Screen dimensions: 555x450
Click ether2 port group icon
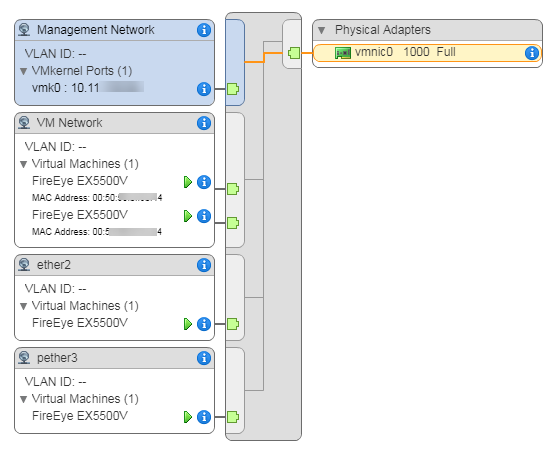point(24,265)
